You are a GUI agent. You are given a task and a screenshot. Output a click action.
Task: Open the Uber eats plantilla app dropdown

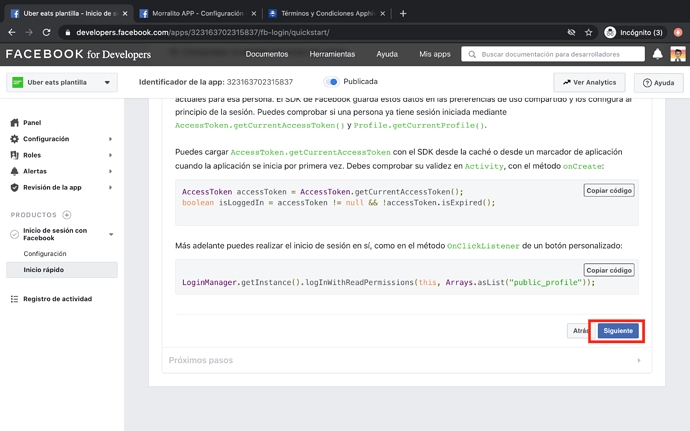pos(62,82)
